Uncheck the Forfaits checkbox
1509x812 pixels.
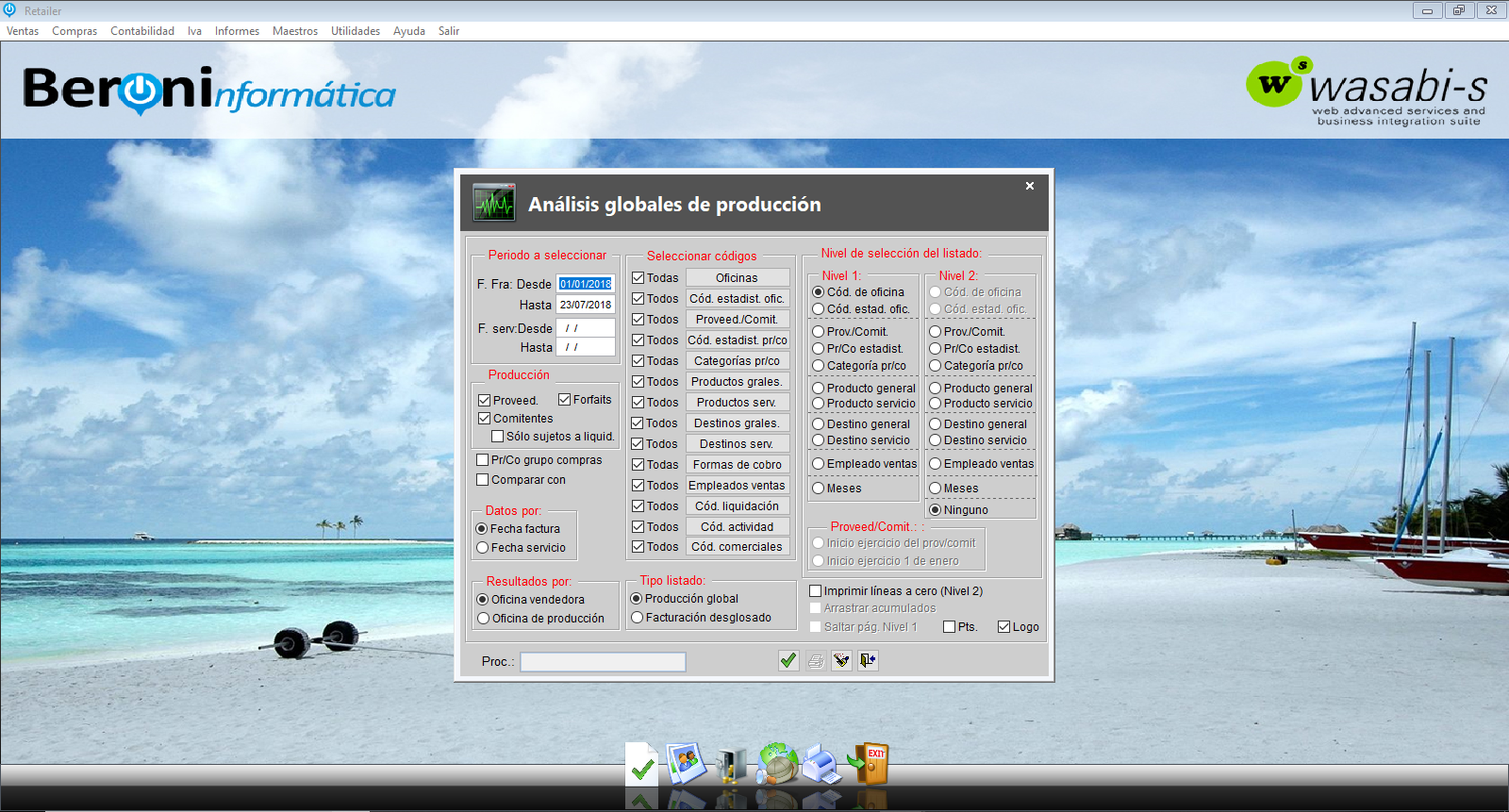point(565,400)
